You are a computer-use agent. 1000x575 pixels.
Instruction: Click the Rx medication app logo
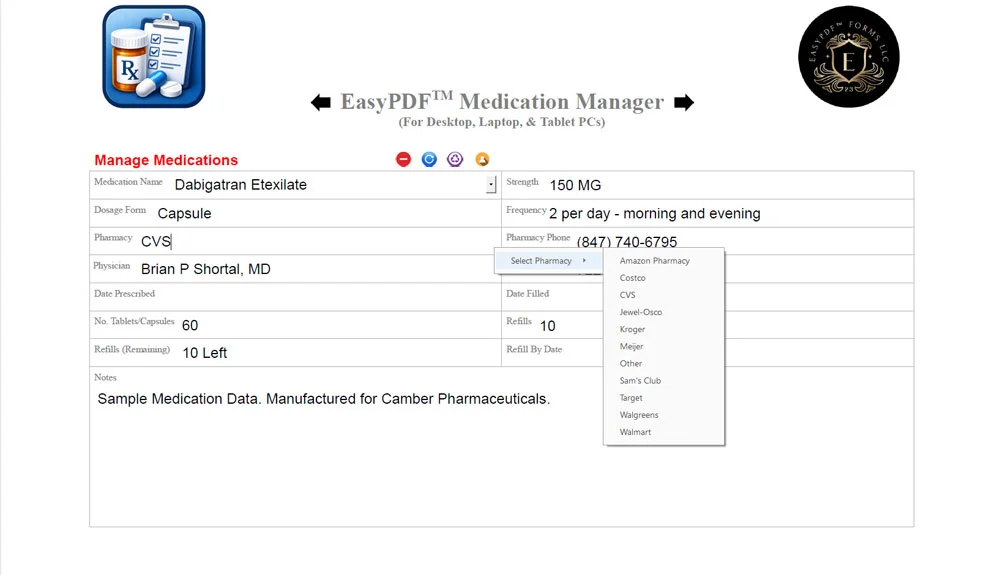pos(154,57)
